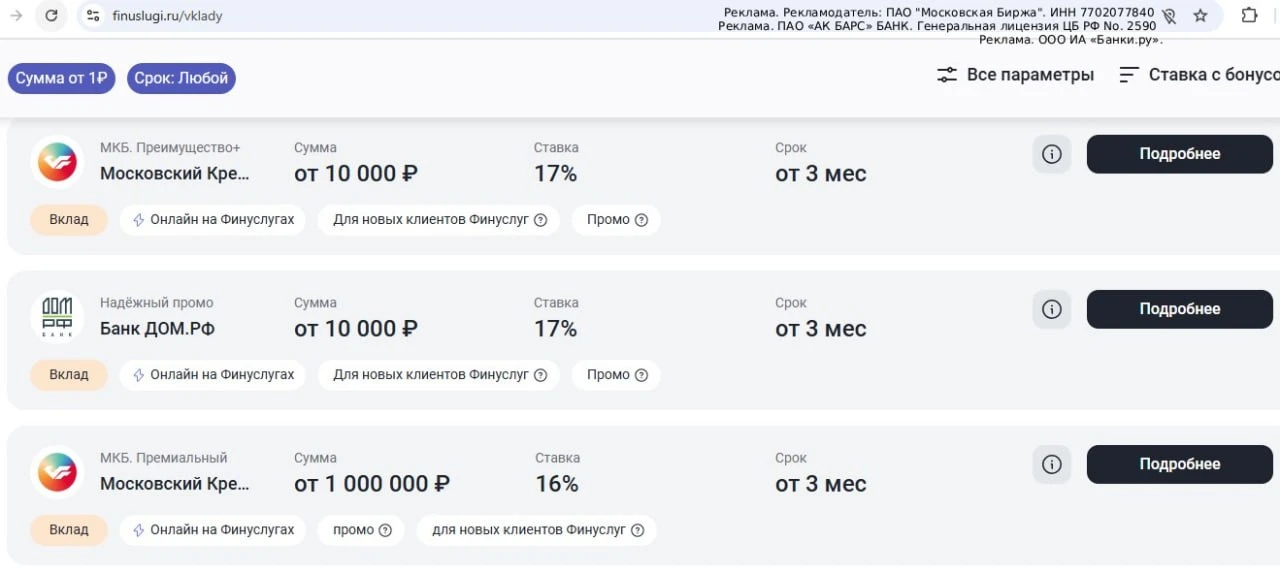
Task: Click the МКБ. Преимущество+ bank logo
Action: pyautogui.click(x=57, y=161)
